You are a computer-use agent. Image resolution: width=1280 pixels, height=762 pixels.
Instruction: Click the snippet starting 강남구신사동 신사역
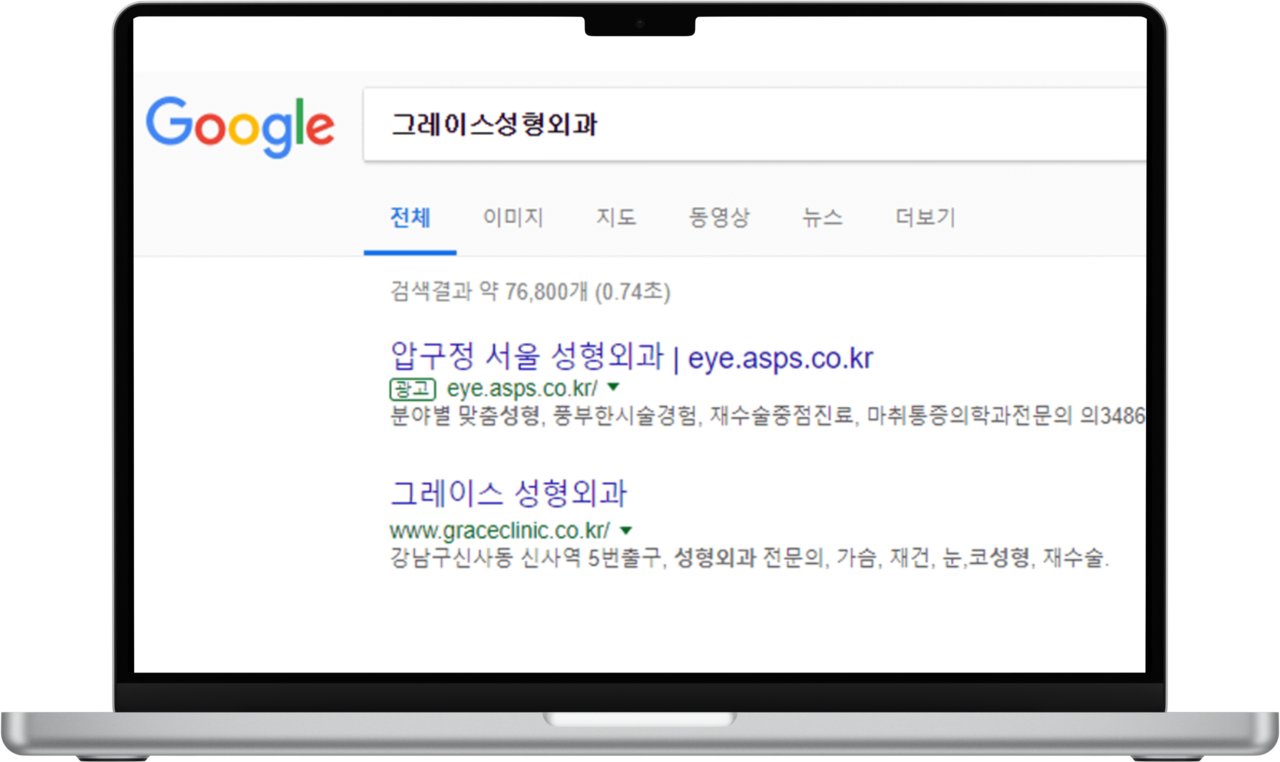(x=749, y=558)
